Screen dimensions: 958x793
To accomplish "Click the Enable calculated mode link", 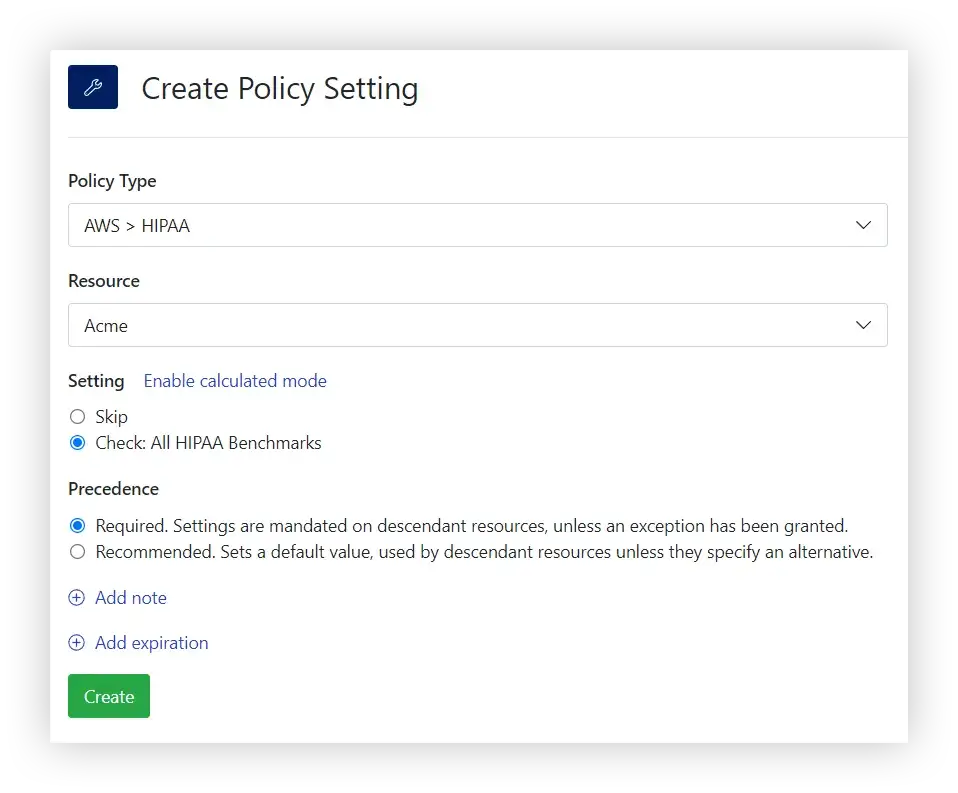I will (x=235, y=381).
